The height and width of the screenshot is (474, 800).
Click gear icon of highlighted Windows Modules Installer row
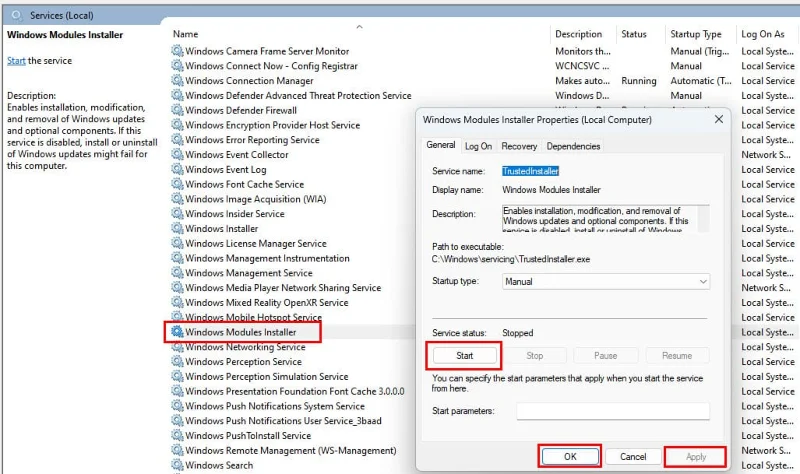pos(177,332)
